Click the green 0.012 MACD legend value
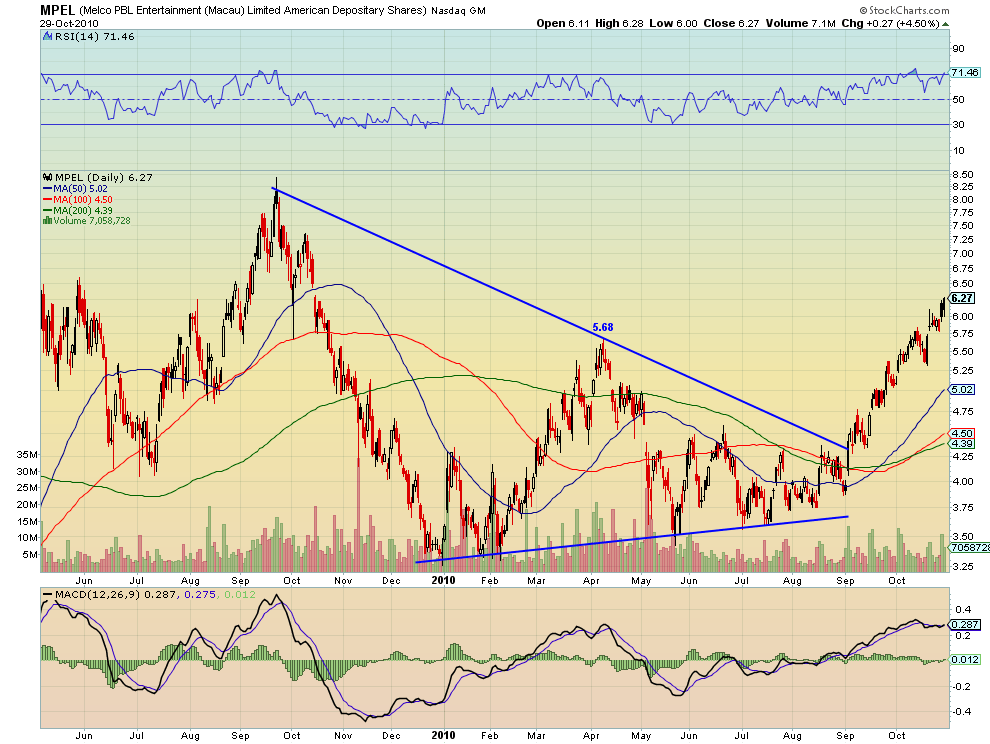990x744 pixels. 240,594
